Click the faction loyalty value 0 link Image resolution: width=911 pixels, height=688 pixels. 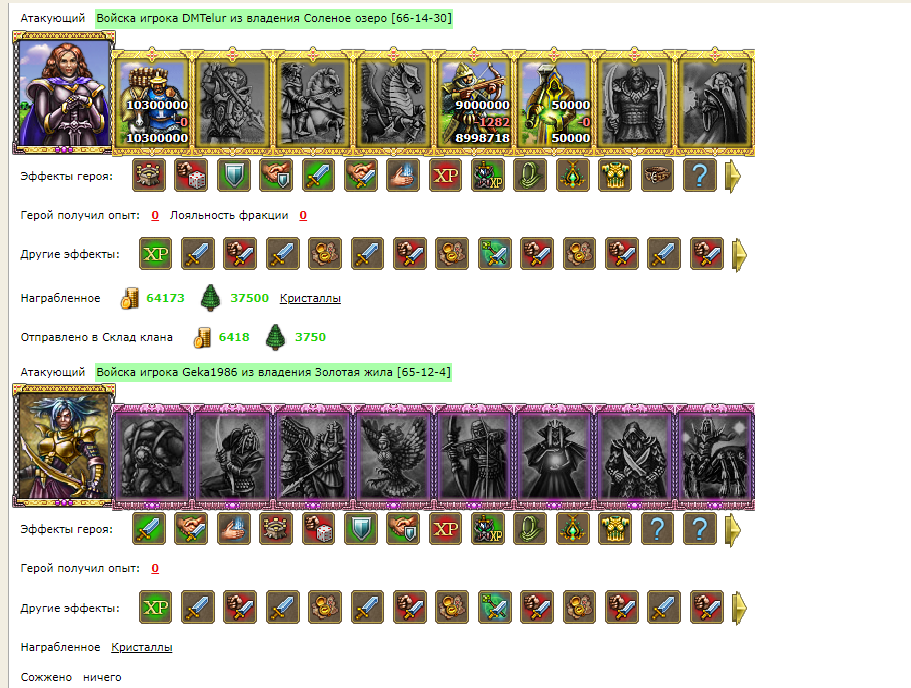(x=303, y=216)
